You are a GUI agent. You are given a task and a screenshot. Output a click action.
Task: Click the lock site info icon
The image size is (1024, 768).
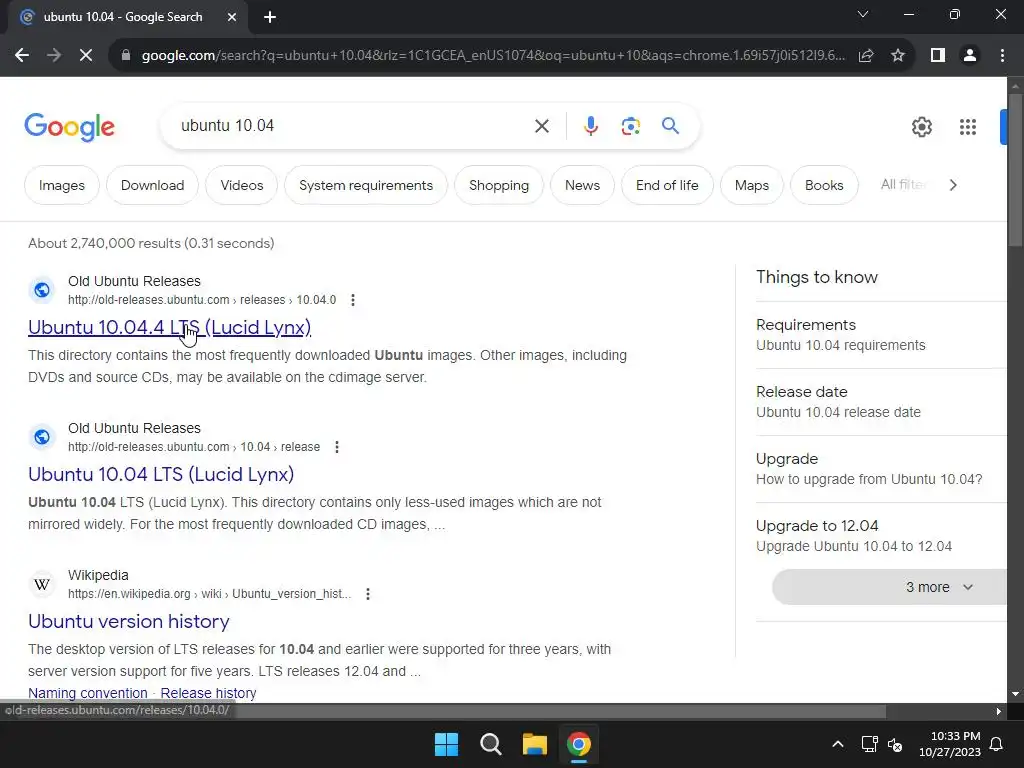[126, 56]
